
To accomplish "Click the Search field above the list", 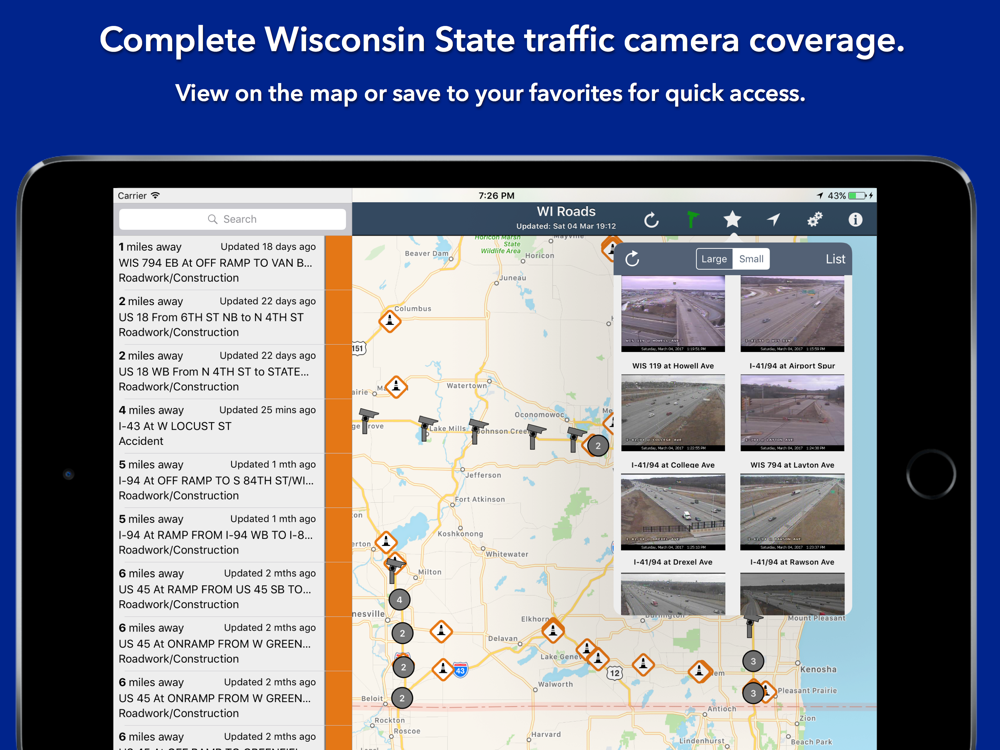I will point(232,219).
